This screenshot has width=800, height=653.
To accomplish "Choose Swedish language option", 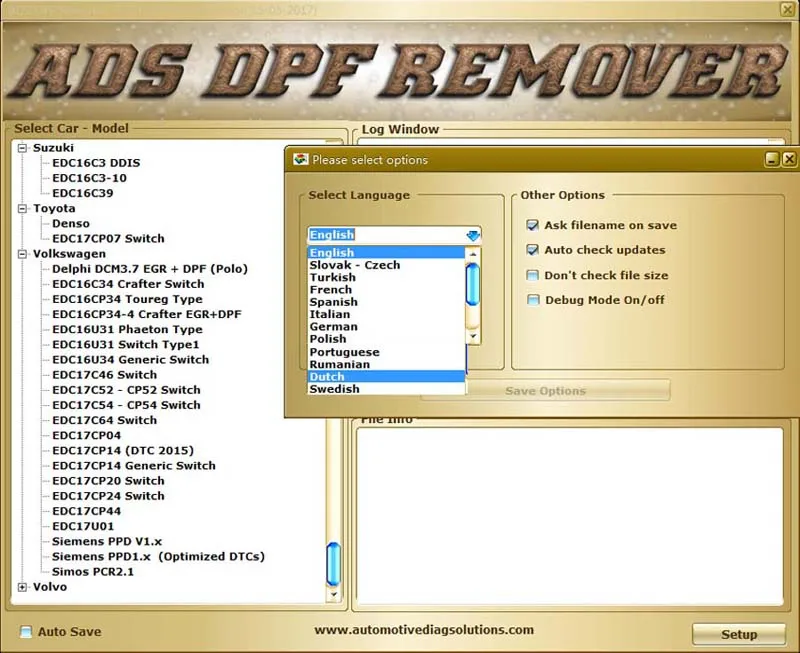I will point(386,389).
